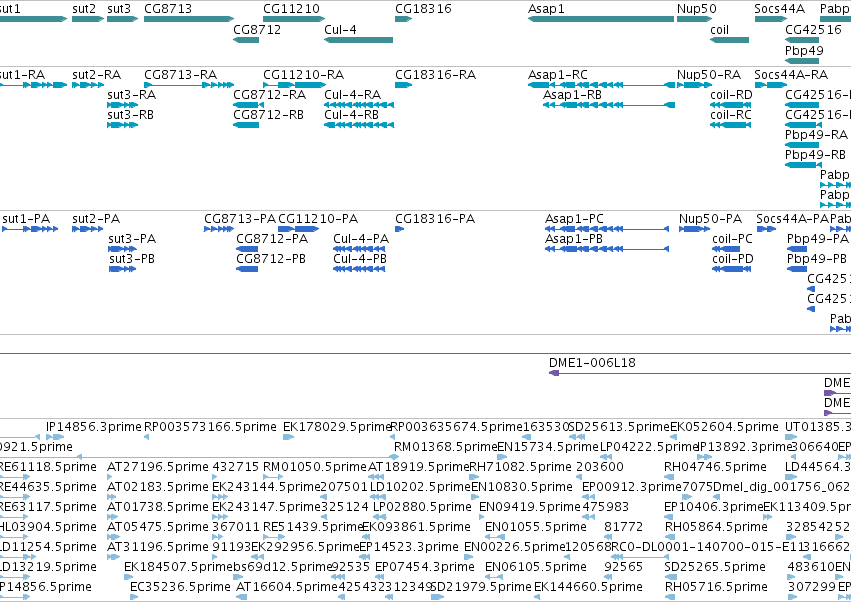Click the sut2-RA transcript
851x602 pixels.
[87, 85]
